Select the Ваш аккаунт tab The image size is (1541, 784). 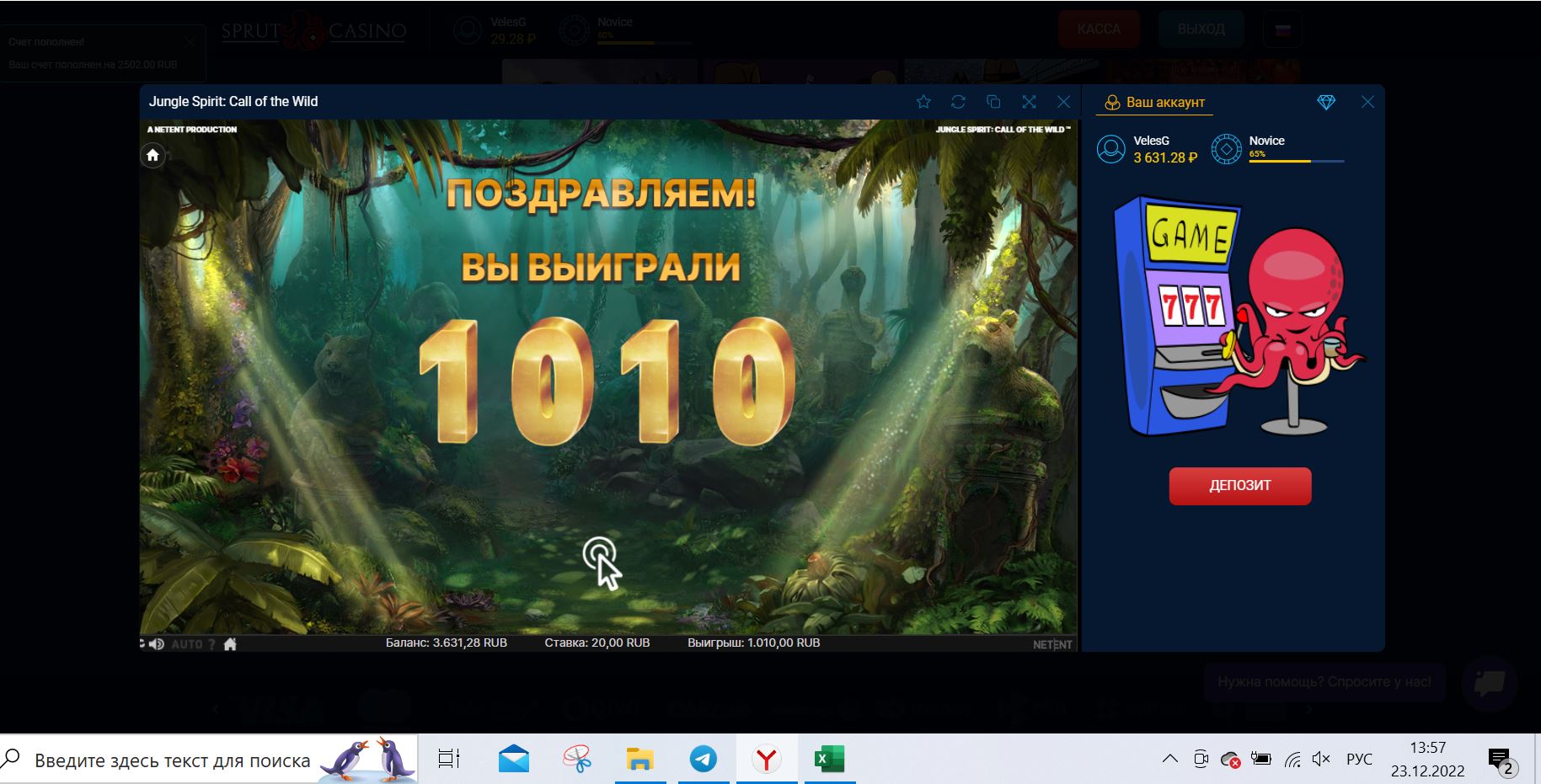coord(1155,102)
